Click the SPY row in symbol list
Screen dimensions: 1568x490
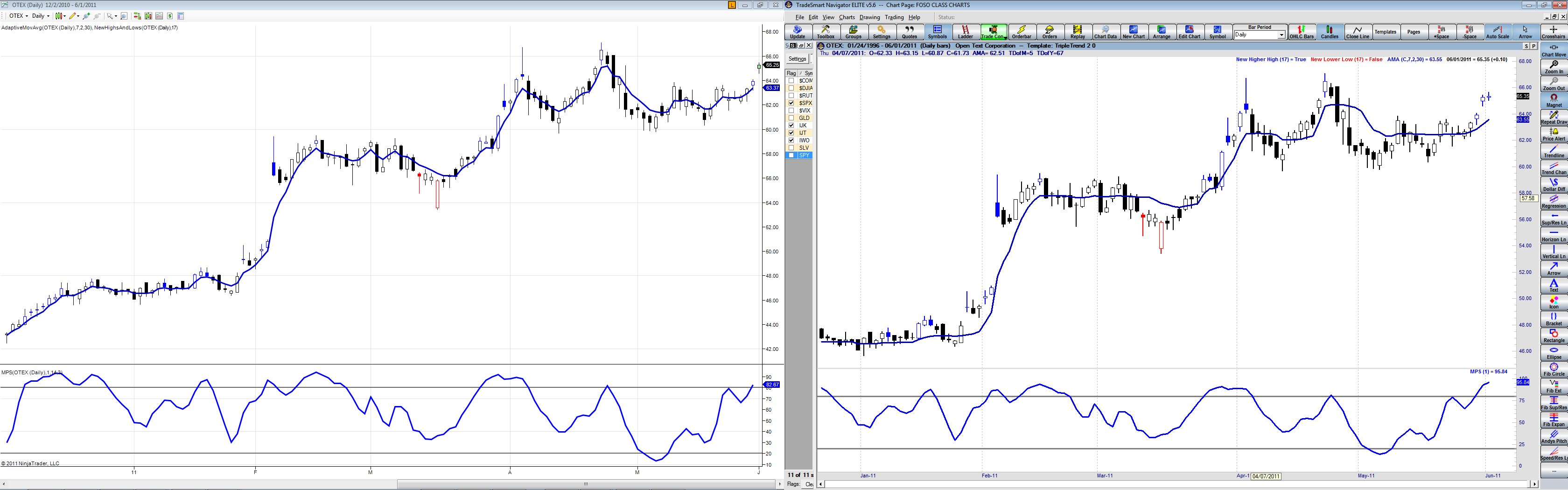pos(798,155)
